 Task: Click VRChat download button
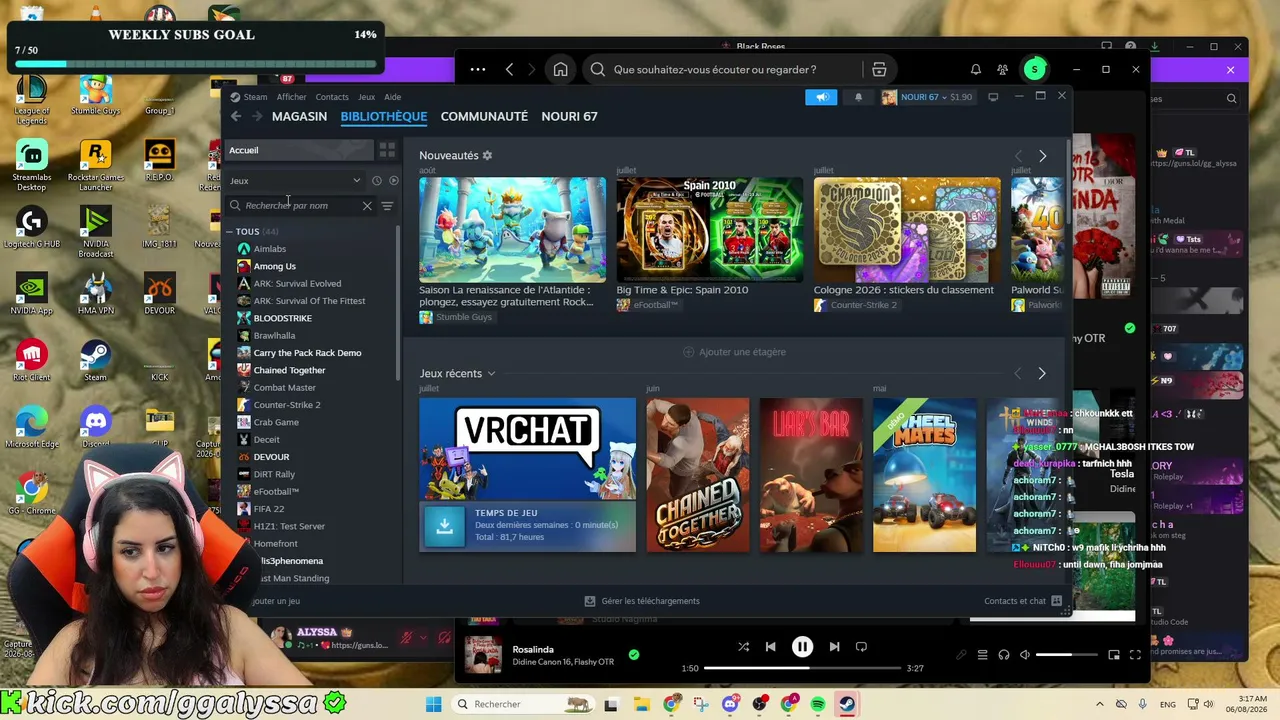tap(444, 526)
